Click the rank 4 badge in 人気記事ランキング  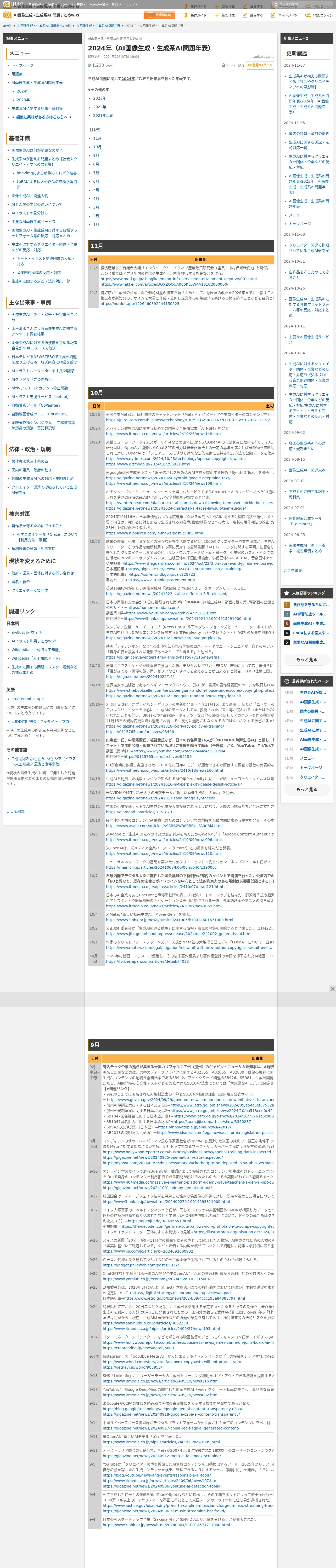pos(287,632)
